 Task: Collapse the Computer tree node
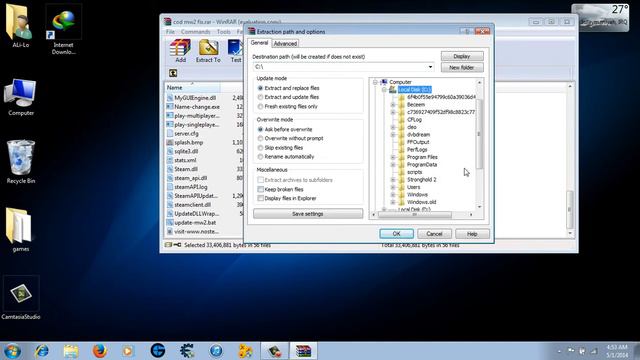click(376, 82)
